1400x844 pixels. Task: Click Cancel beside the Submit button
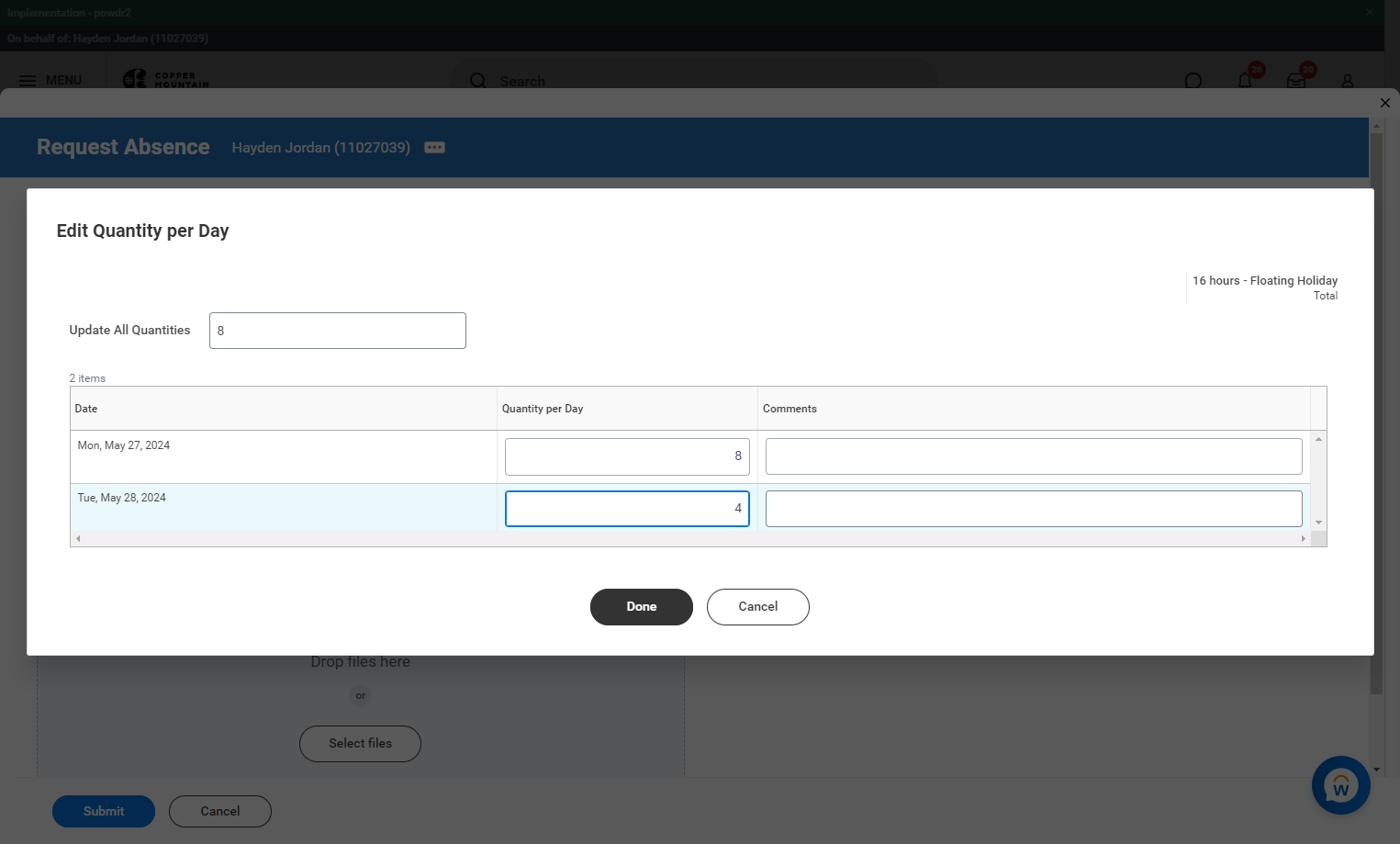tap(220, 812)
